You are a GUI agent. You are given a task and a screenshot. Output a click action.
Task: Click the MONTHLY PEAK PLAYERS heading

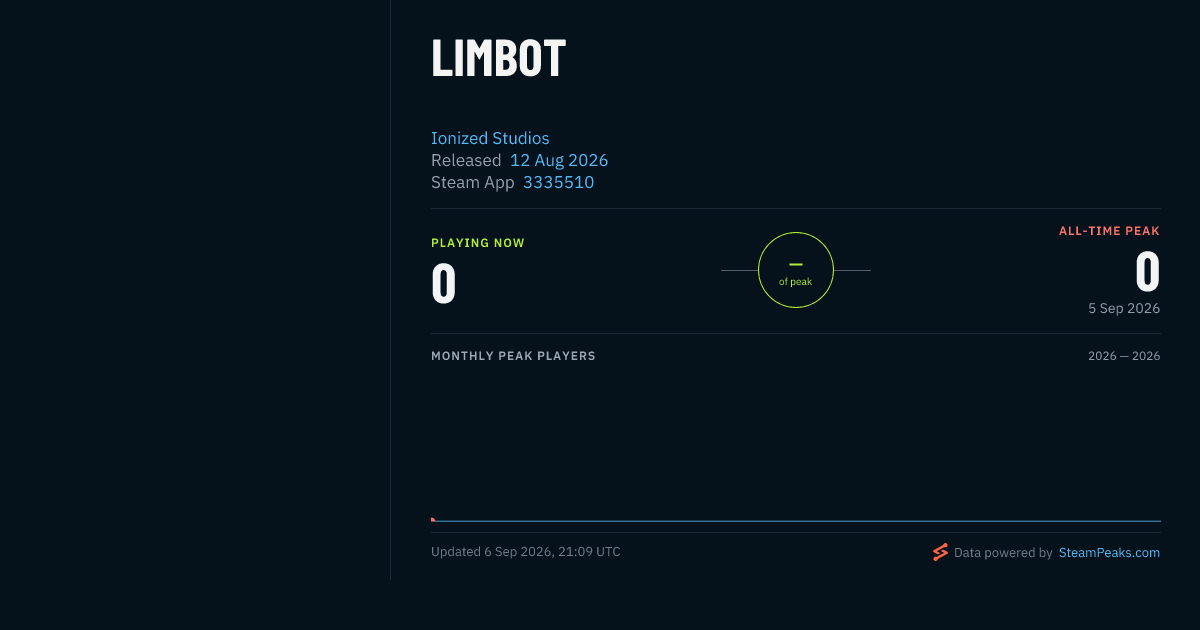[x=513, y=356]
